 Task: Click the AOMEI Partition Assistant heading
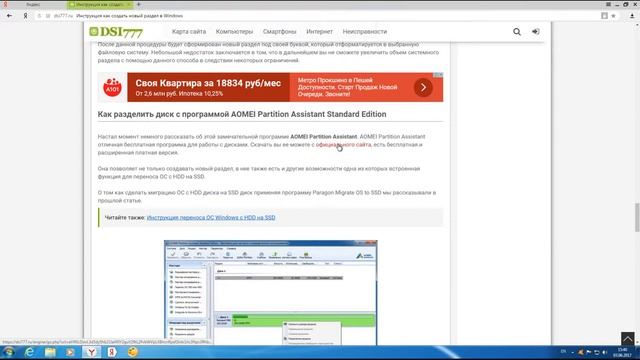point(242,114)
